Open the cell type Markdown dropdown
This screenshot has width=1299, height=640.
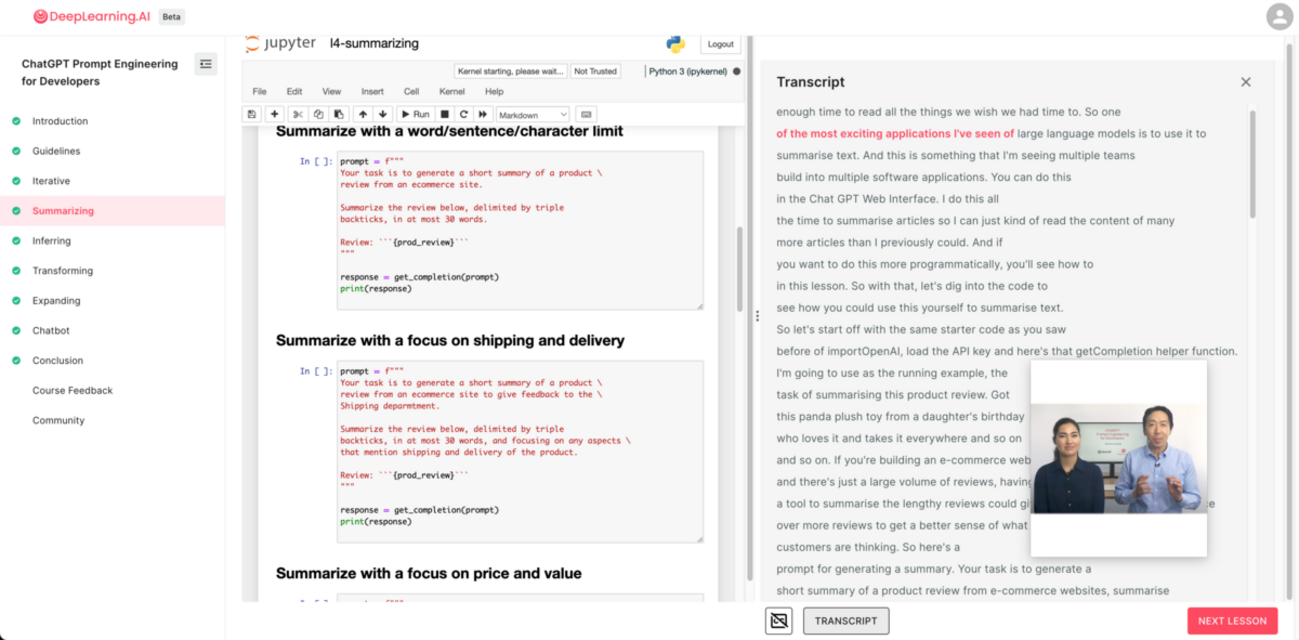[532, 114]
